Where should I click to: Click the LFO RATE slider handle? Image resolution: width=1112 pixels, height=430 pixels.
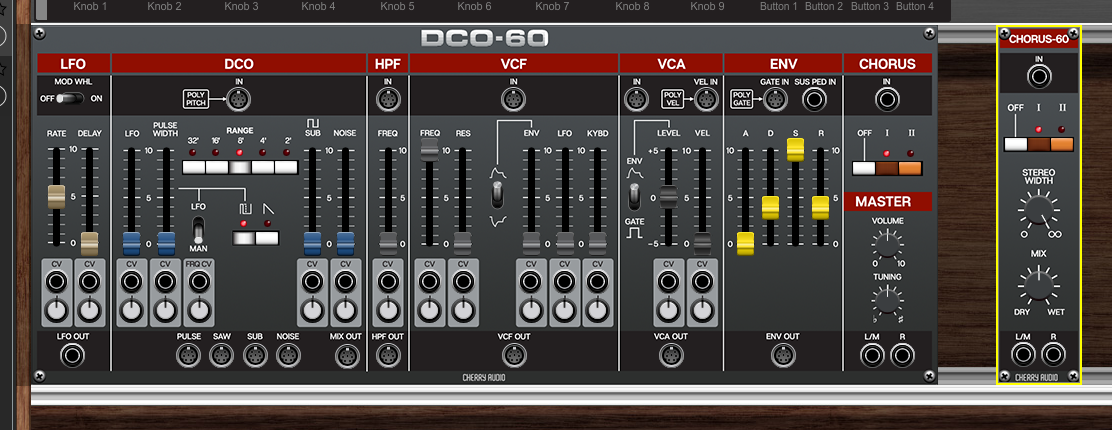(56, 197)
